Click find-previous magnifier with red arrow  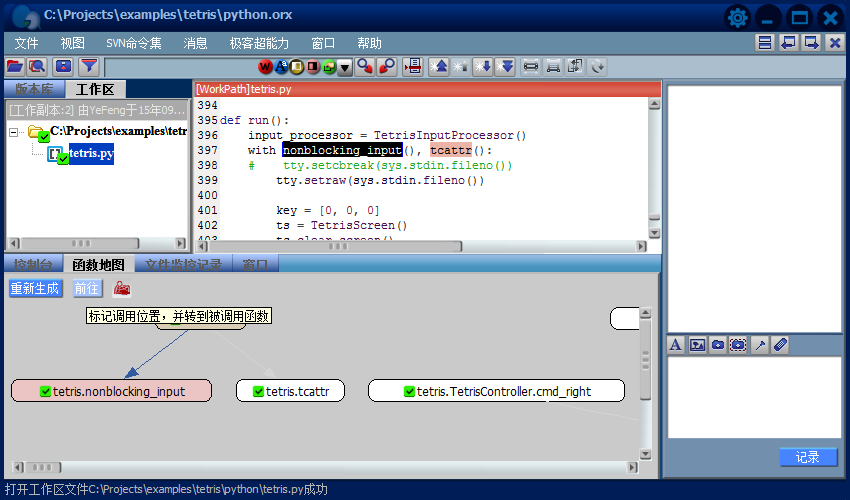coord(387,67)
